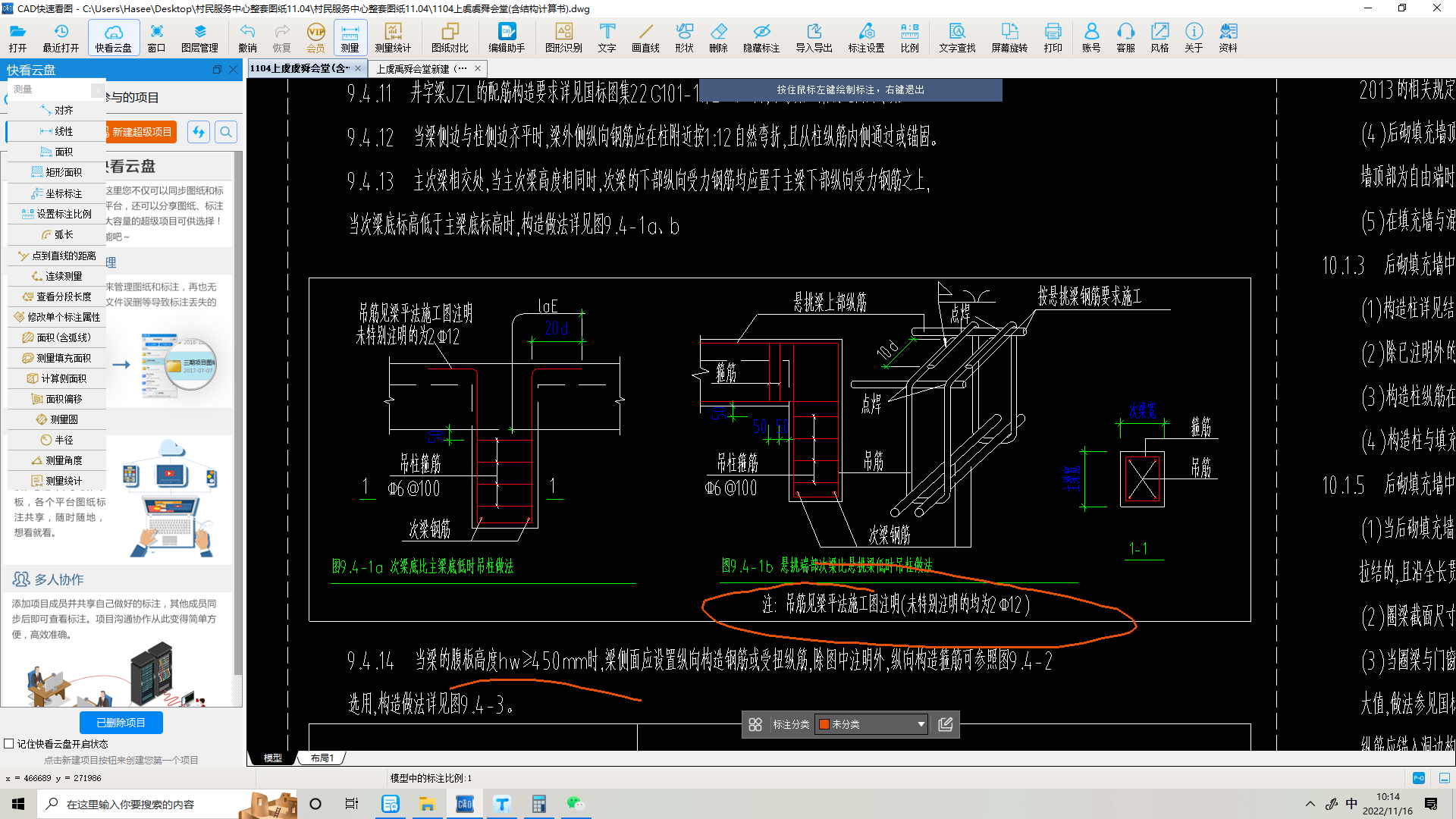Open 文字查找 text search

[x=957, y=37]
